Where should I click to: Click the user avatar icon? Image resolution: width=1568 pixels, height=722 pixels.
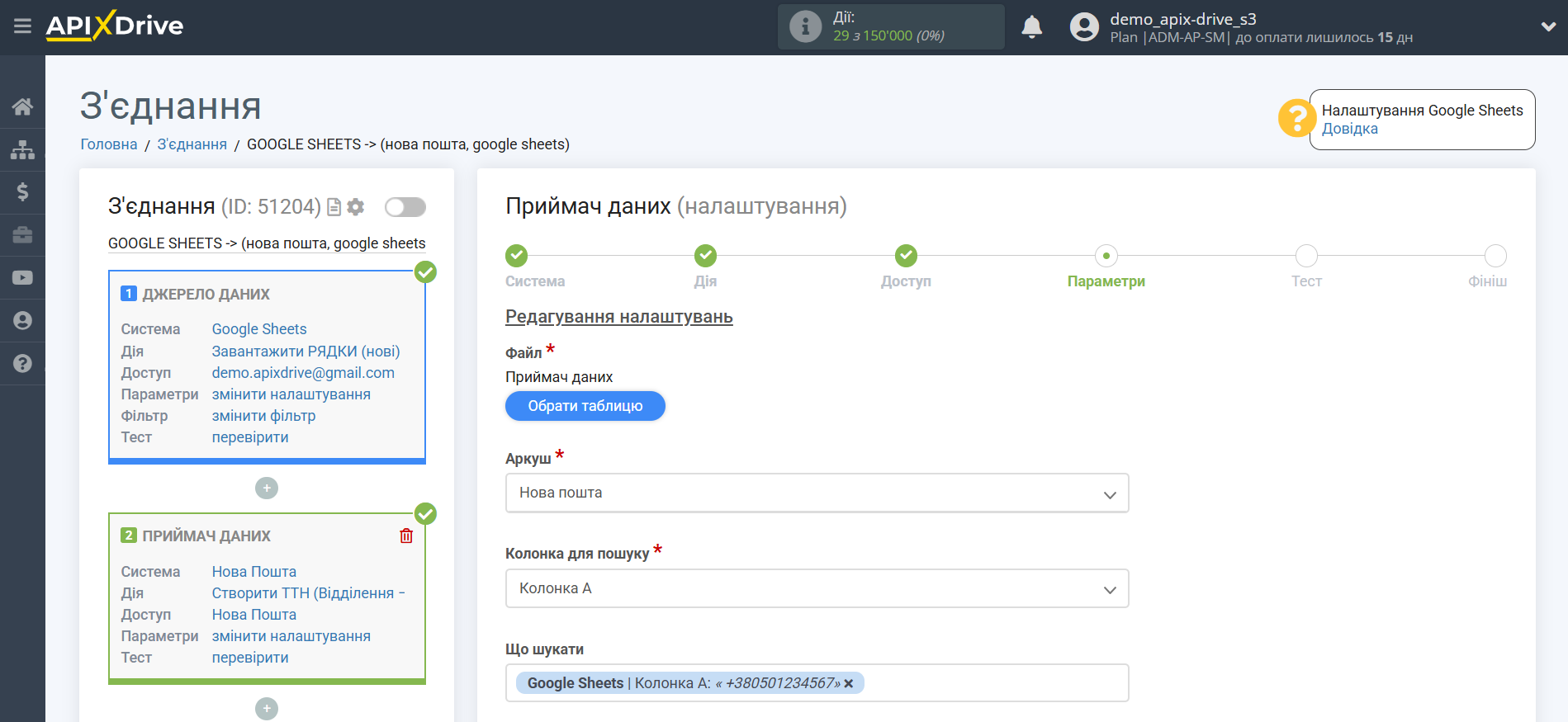(x=1084, y=27)
